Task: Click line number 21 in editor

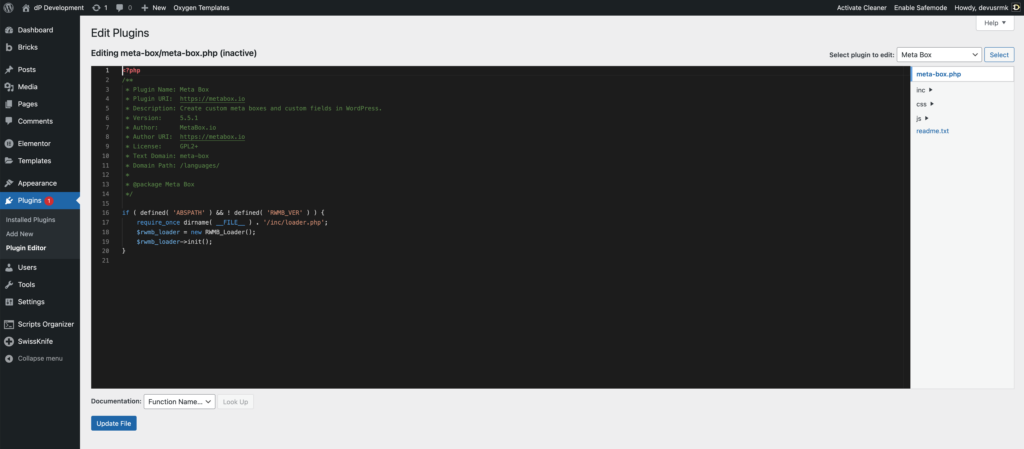Action: pyautogui.click(x=105, y=261)
